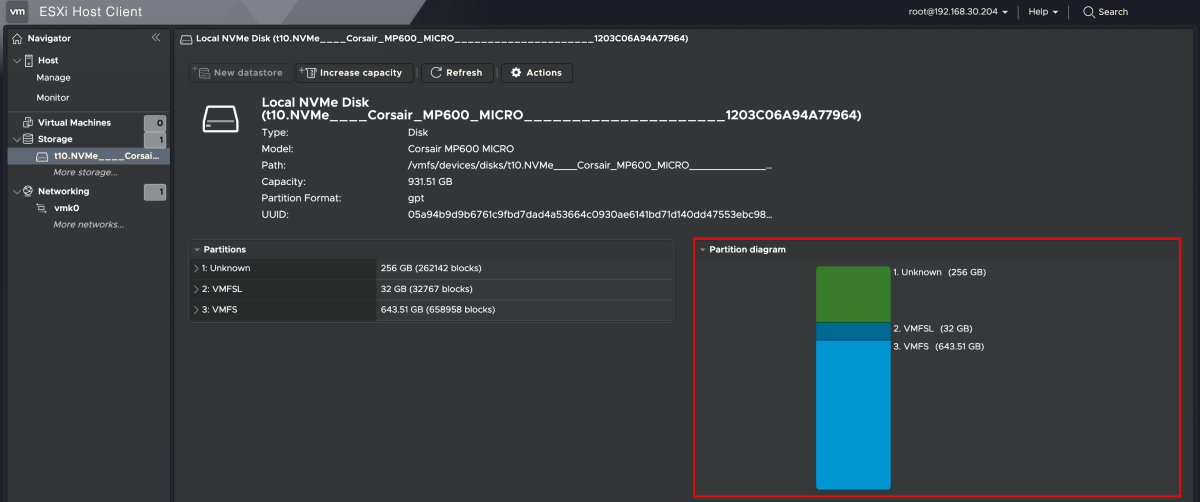This screenshot has height=502, width=1200.
Task: Click the search magnifier icon
Action: pyautogui.click(x=1088, y=12)
